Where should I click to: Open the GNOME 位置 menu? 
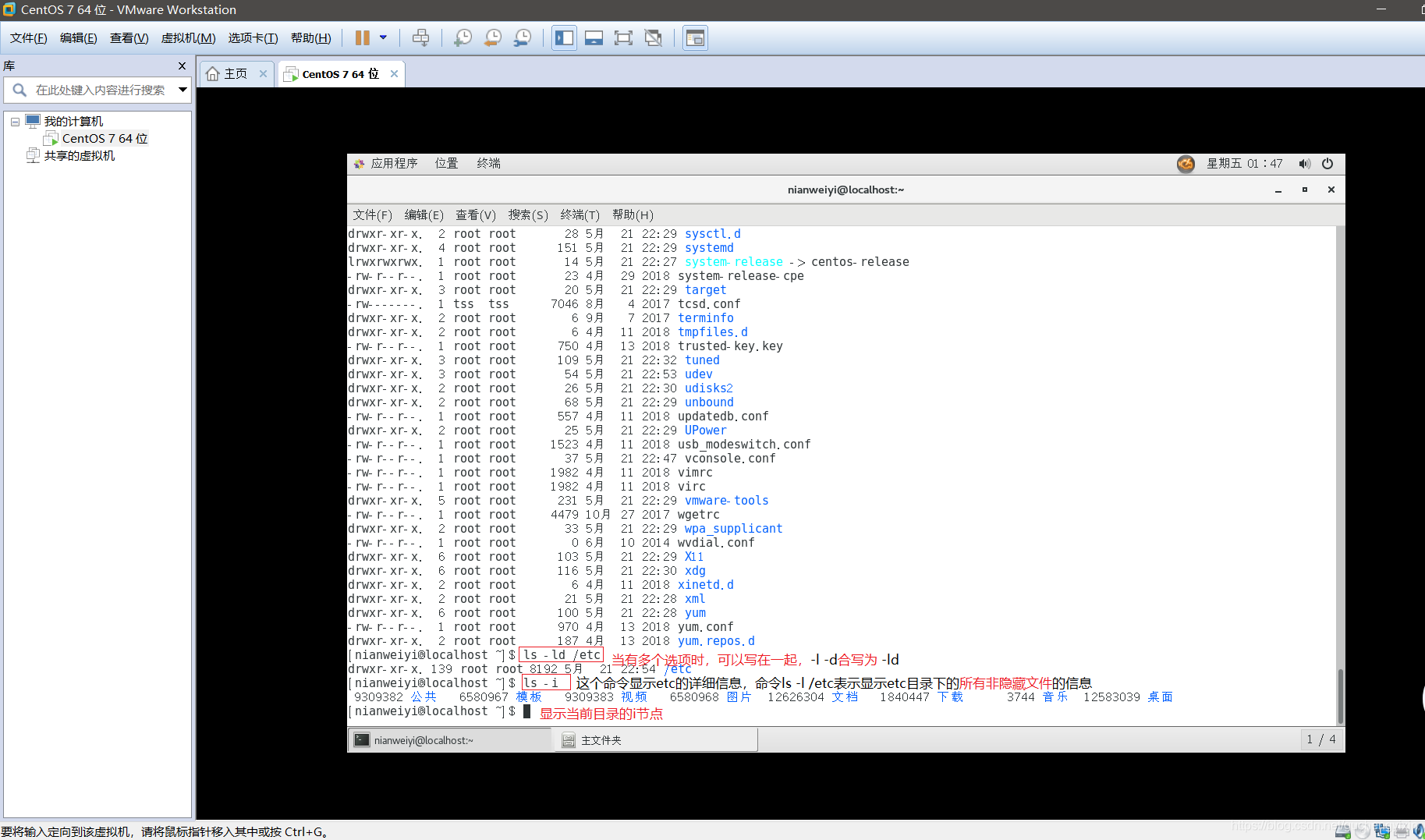coord(446,164)
